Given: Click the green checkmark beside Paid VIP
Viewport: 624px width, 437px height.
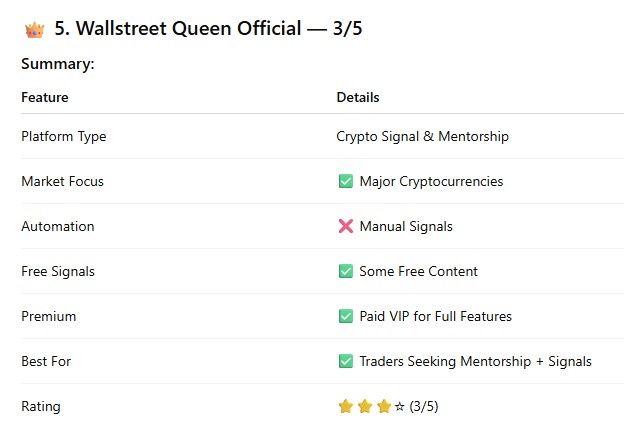Looking at the screenshot, I should (346, 317).
